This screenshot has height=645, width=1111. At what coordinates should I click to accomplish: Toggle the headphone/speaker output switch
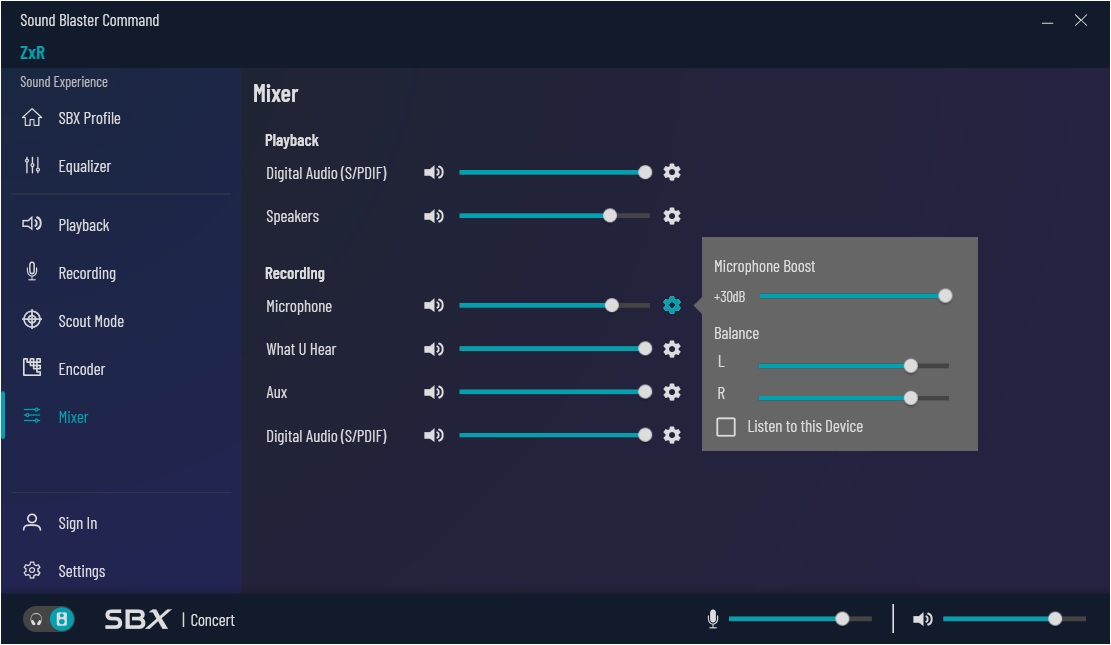coord(49,620)
